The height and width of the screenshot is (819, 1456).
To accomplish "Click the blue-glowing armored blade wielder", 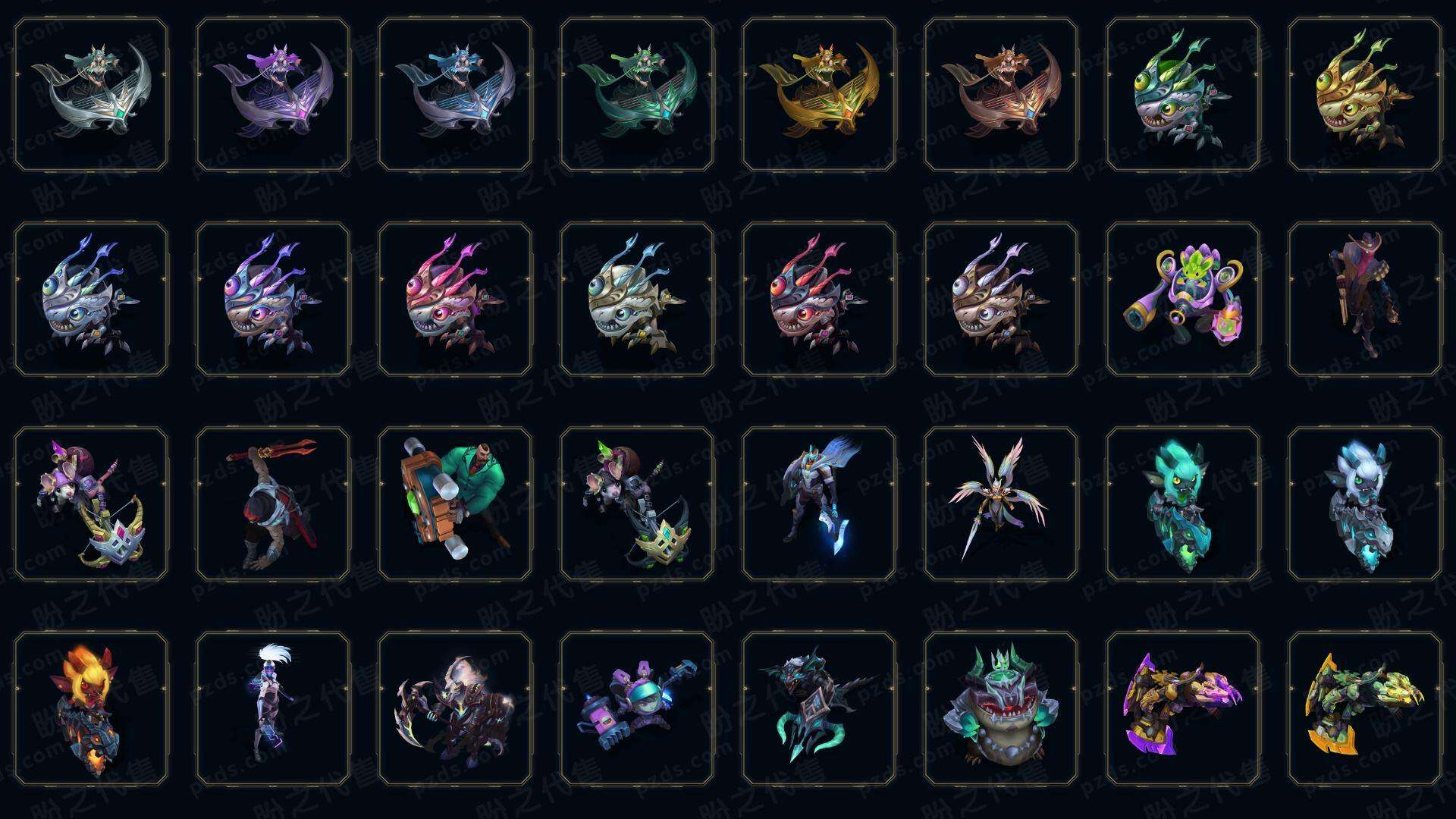I will (819, 504).
